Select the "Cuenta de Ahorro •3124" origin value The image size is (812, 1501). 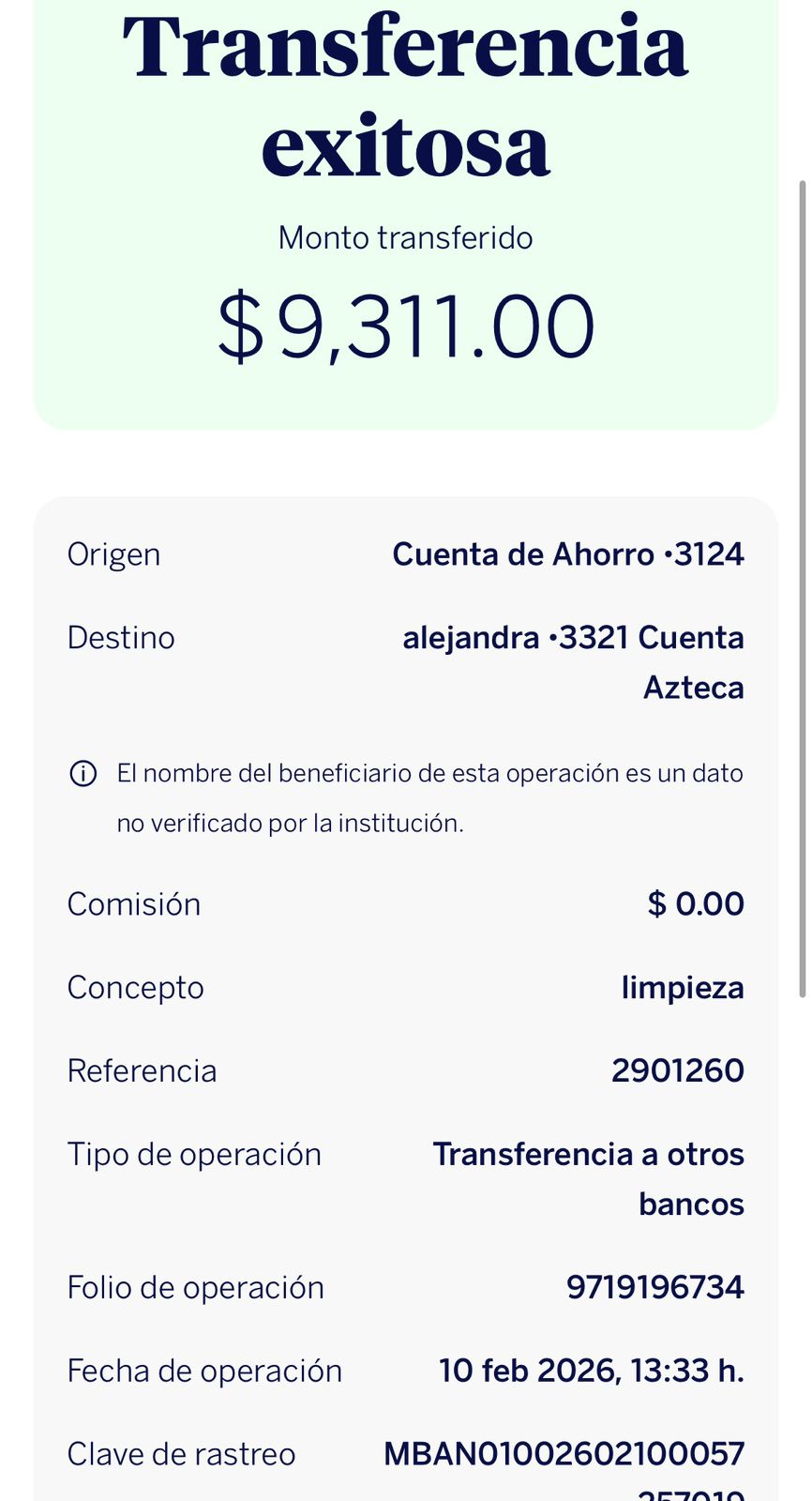pos(567,554)
